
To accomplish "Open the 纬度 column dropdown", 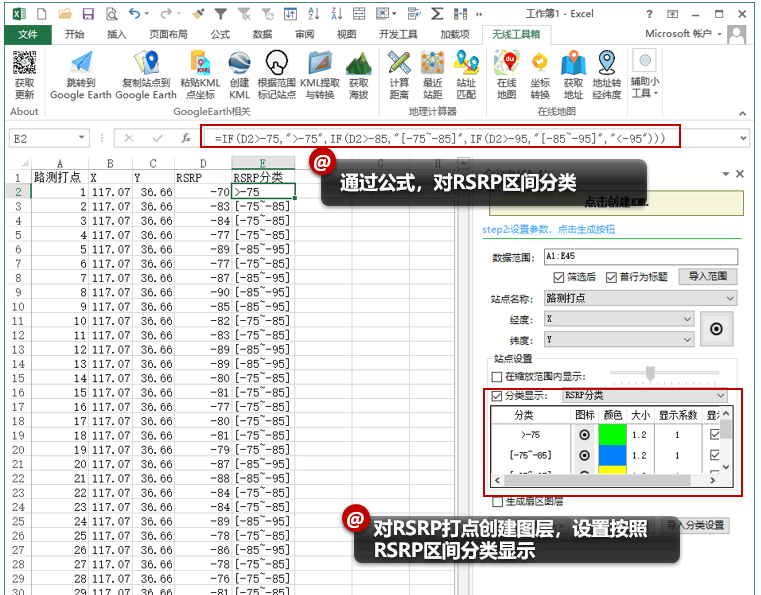I will 687,340.
